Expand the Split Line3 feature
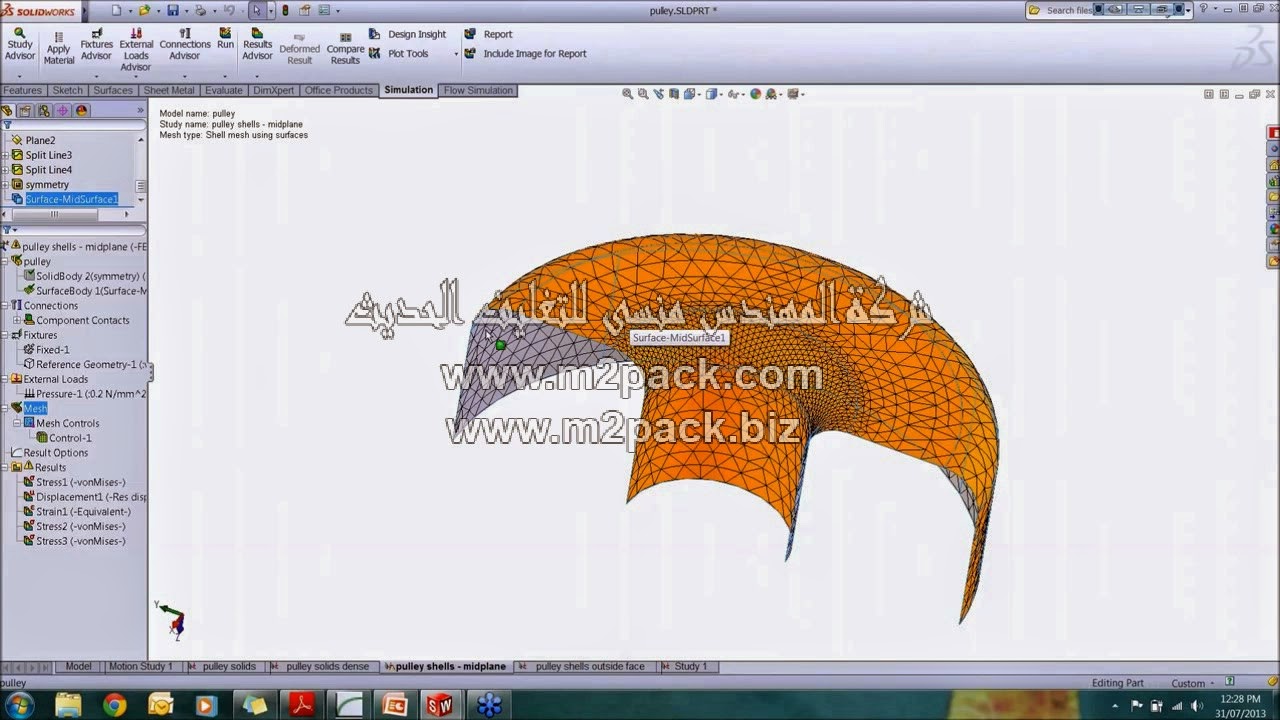This screenshot has height=720, width=1280. click(x=6, y=155)
